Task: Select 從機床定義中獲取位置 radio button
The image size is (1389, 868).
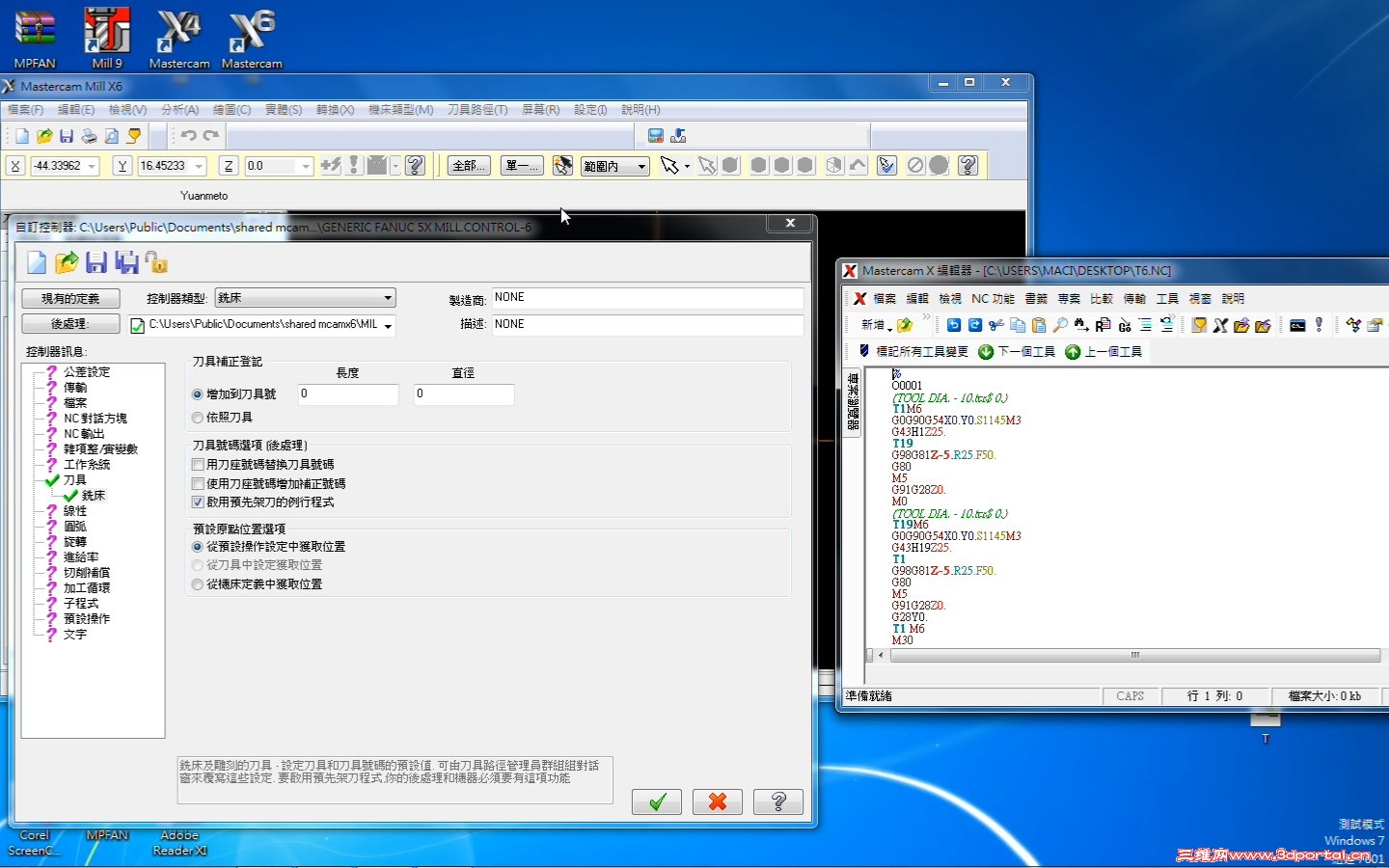Action: coord(198,584)
